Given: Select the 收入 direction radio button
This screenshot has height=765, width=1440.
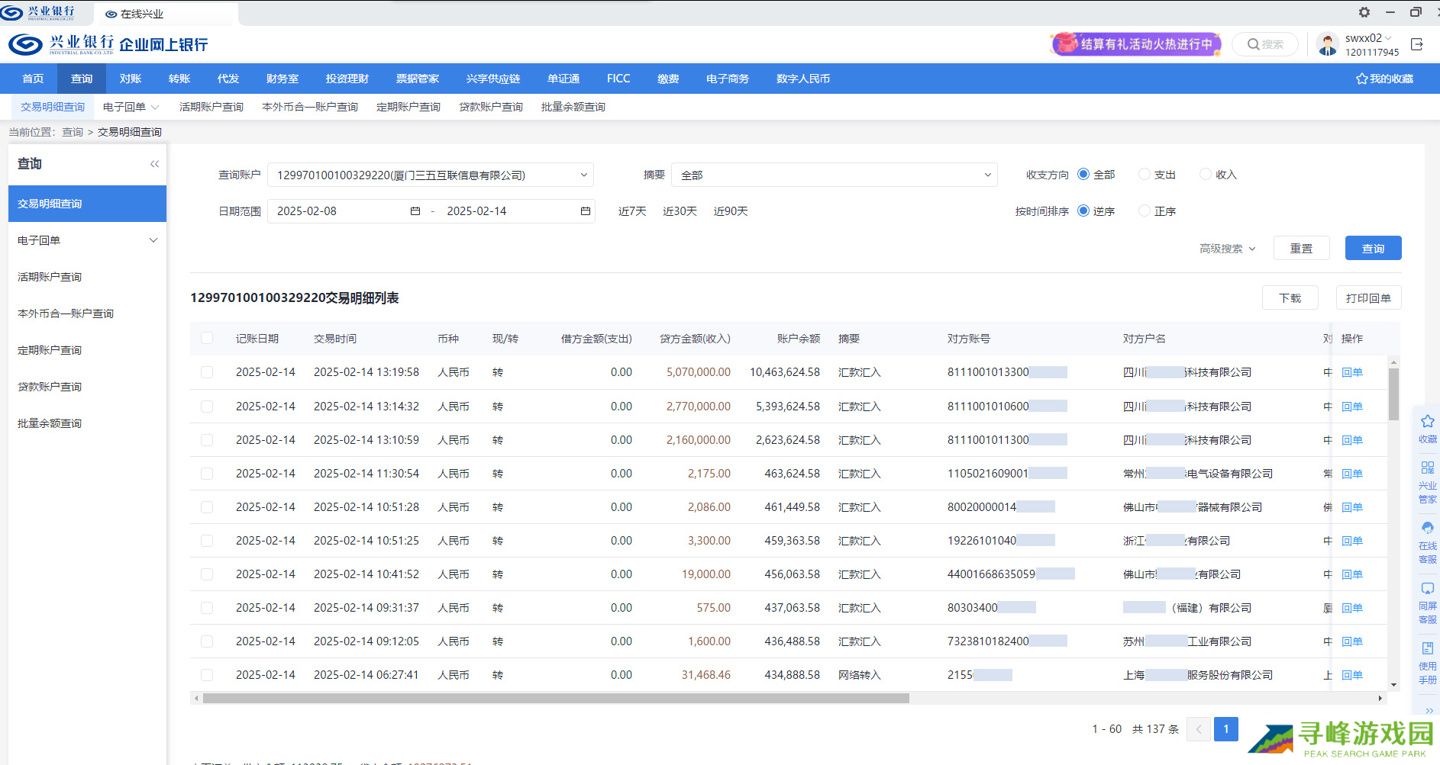Looking at the screenshot, I should pos(1205,174).
